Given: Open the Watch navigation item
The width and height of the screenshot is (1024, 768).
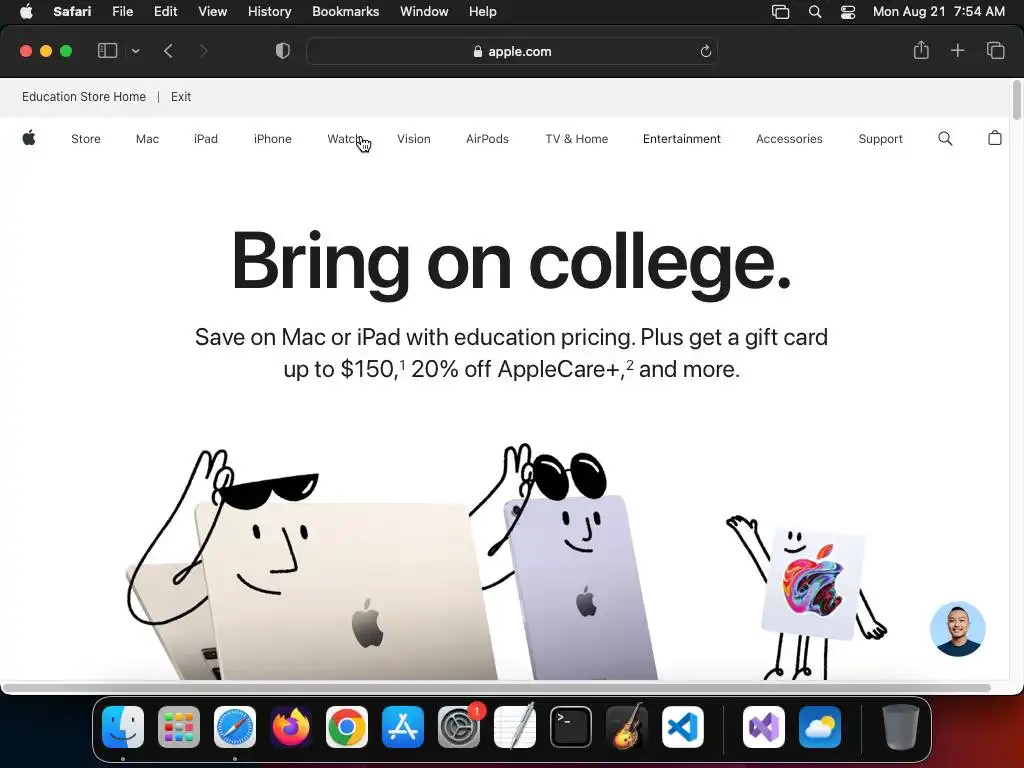Looking at the screenshot, I should click(x=344, y=139).
